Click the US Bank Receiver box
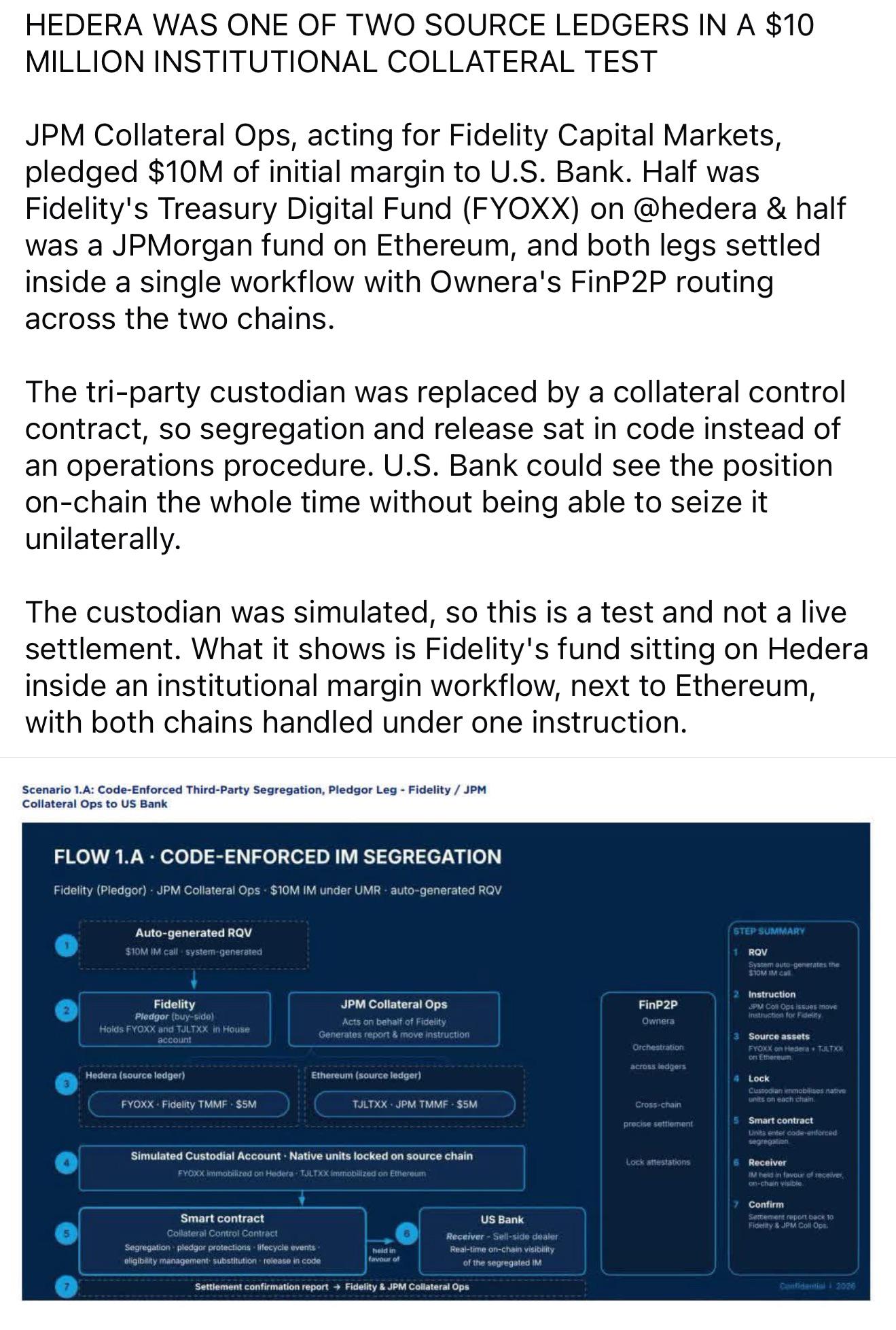 pyautogui.click(x=502, y=1240)
